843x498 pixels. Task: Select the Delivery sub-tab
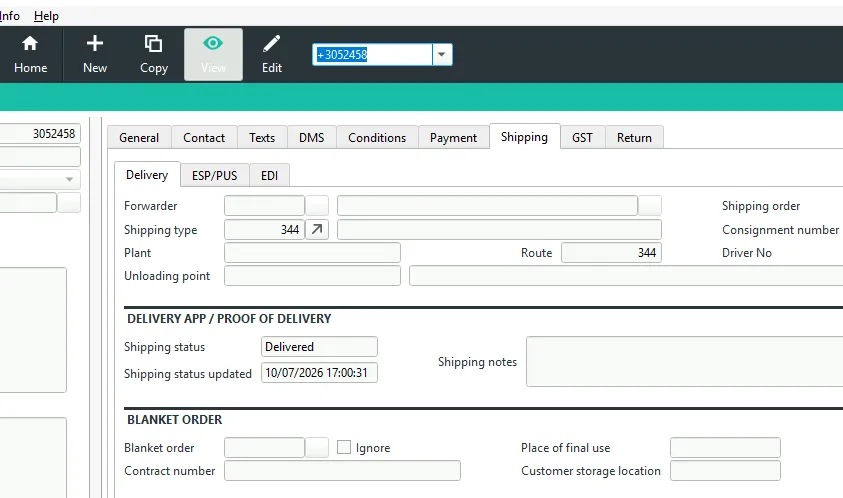147,175
